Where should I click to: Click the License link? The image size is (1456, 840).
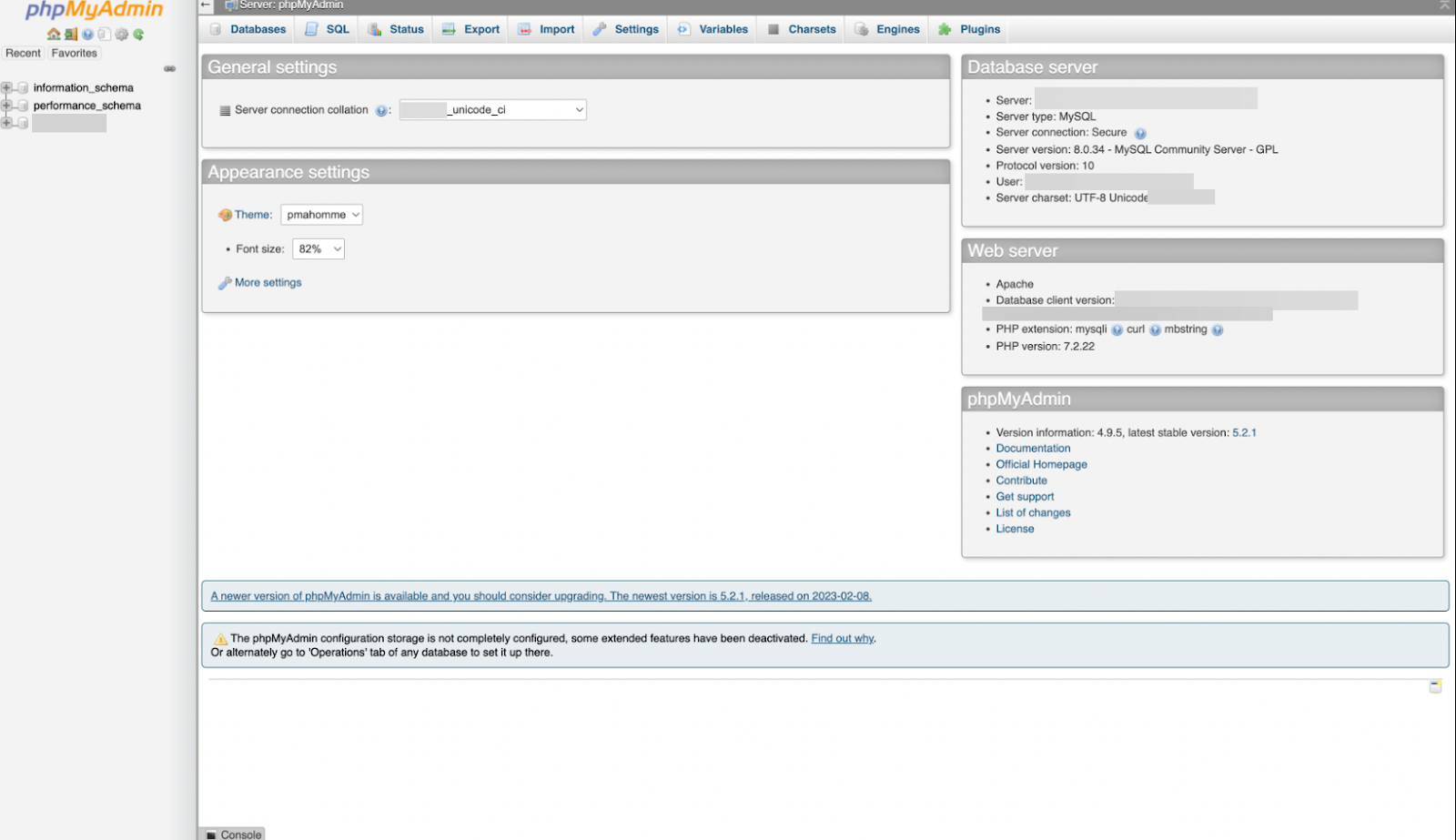coord(1015,529)
